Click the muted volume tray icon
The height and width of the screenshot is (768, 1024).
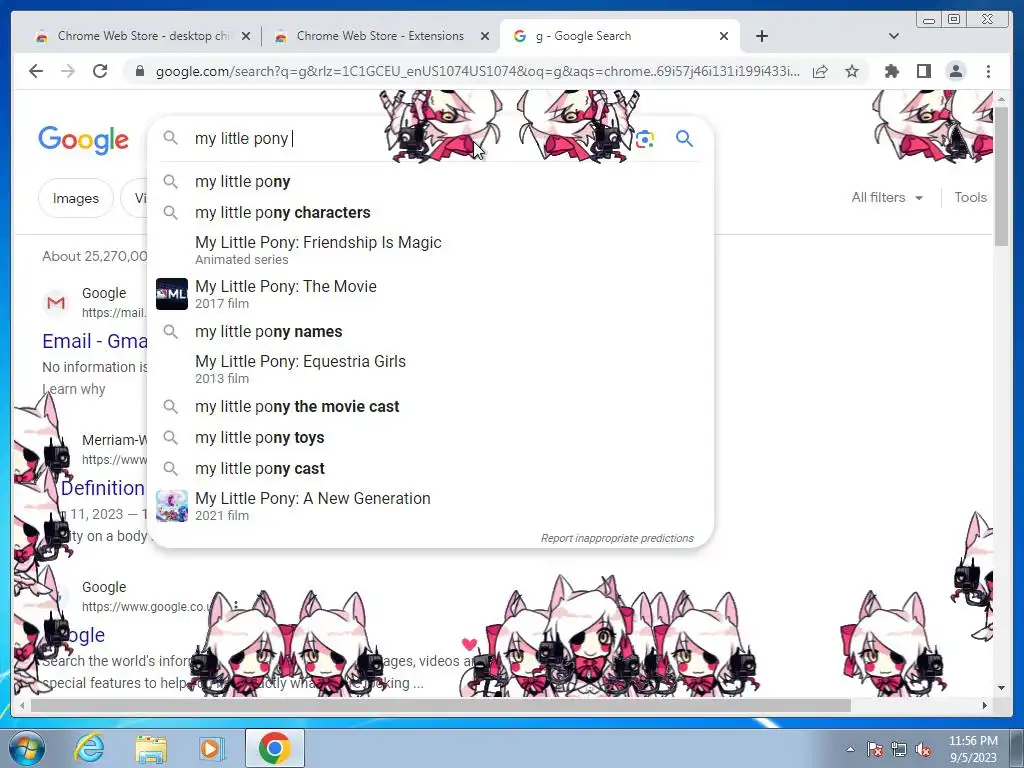click(923, 749)
